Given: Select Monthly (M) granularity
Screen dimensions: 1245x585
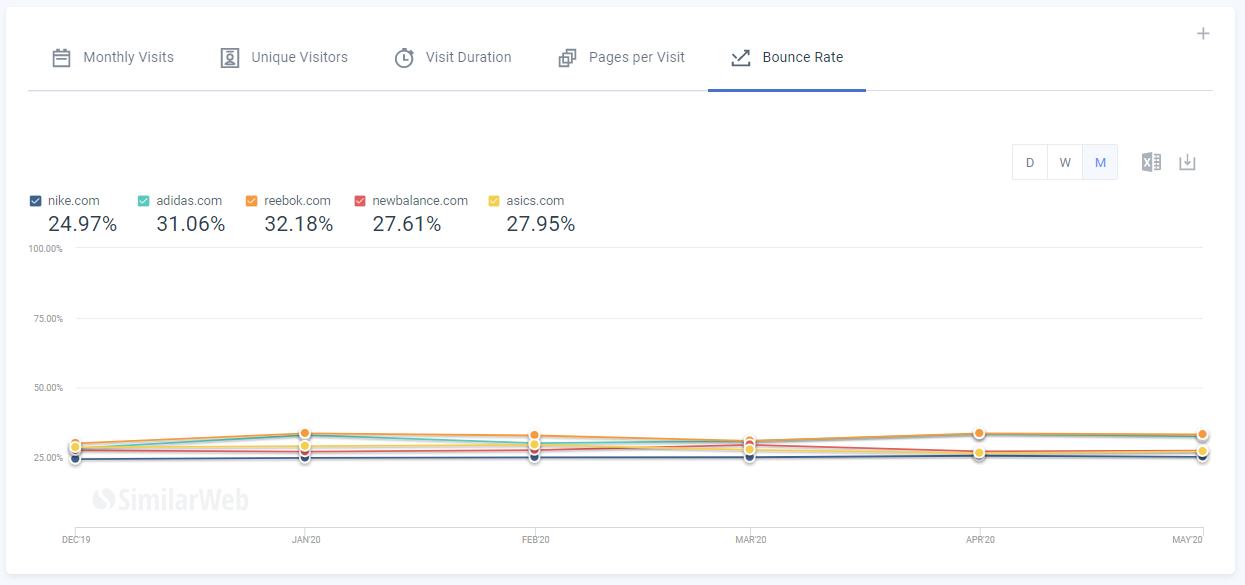Looking at the screenshot, I should click(x=1100, y=162).
